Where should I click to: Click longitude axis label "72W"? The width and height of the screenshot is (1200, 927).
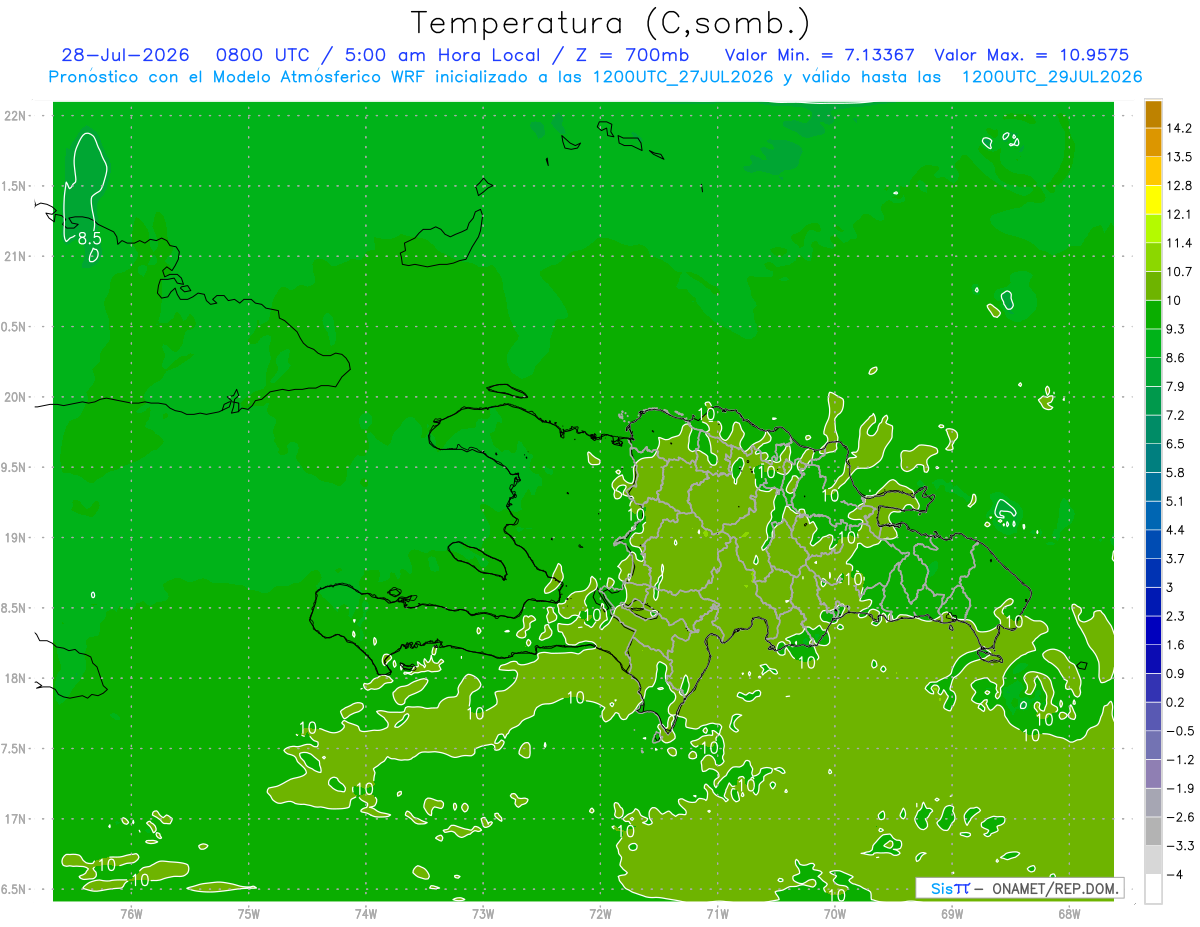600,914
